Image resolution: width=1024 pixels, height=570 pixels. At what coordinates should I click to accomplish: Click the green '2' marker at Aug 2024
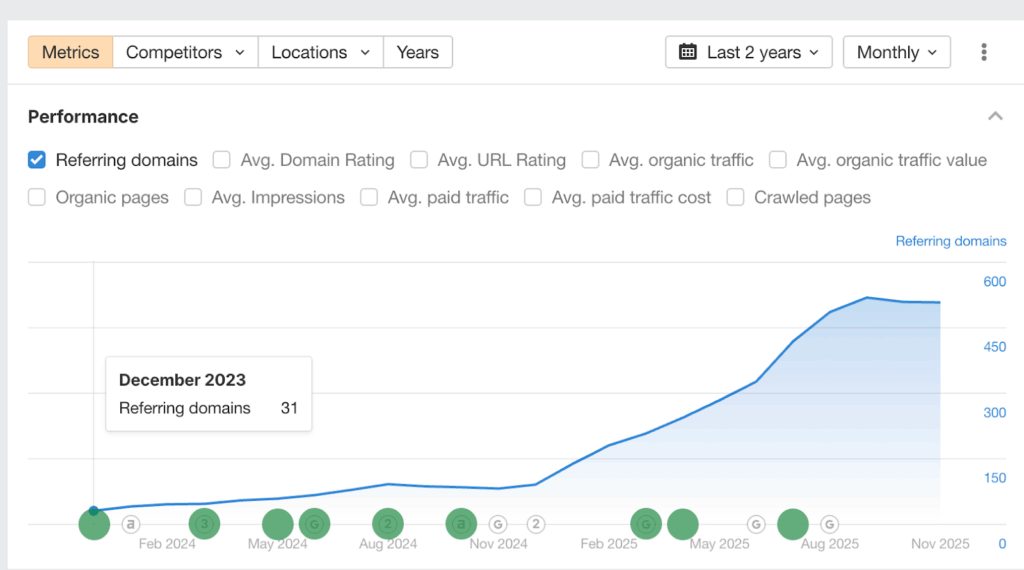[387, 523]
